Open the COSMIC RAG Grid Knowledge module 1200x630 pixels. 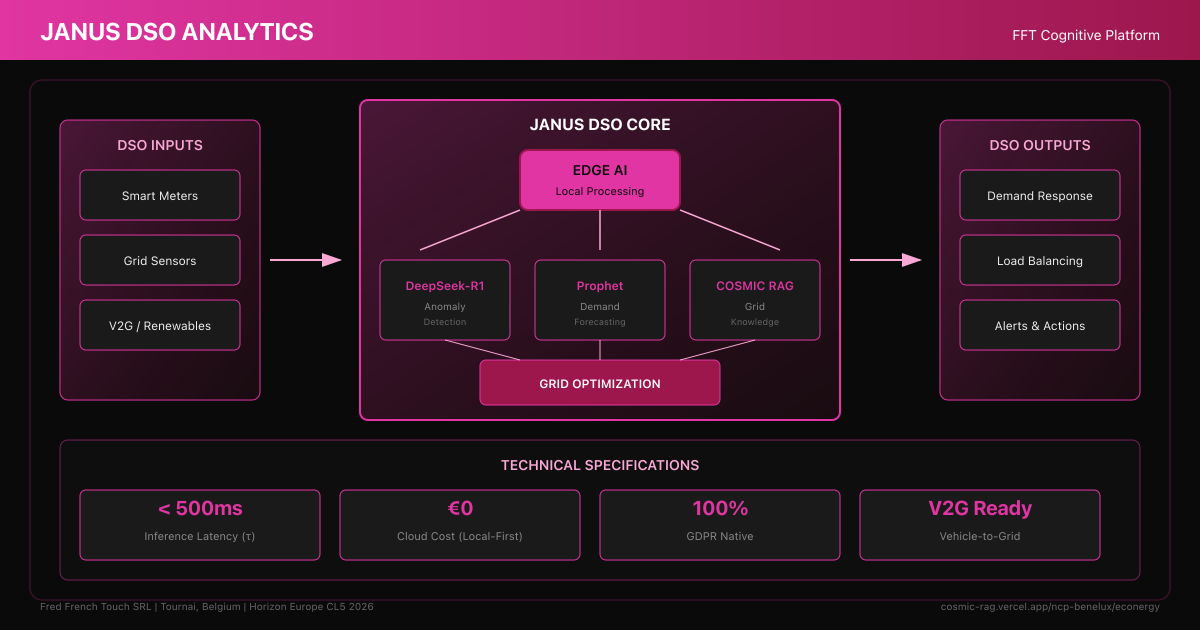click(755, 300)
